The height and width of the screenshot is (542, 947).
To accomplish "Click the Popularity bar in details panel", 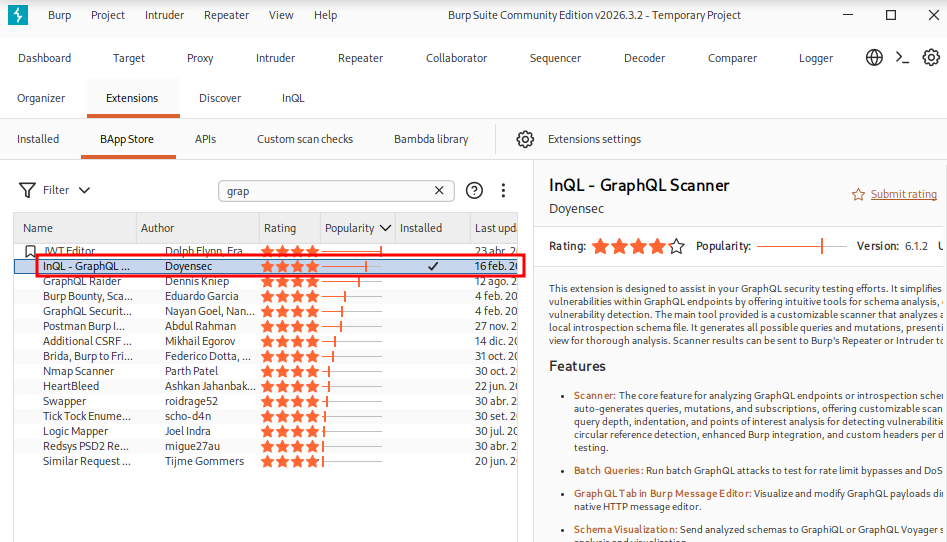I will coord(801,246).
